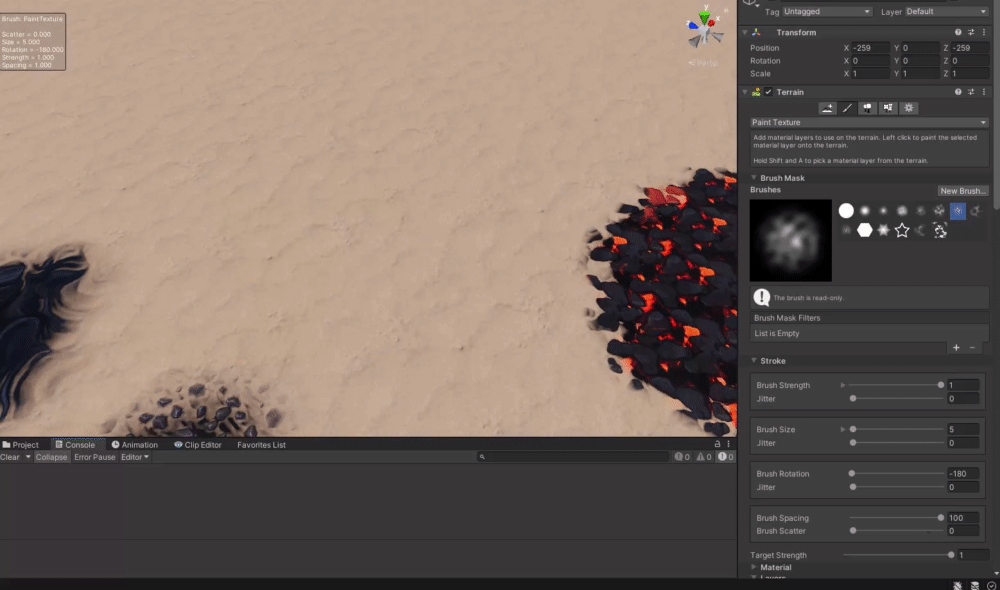This screenshot has height=590, width=1000.
Task: Collapse the Transform component
Action: tap(745, 32)
